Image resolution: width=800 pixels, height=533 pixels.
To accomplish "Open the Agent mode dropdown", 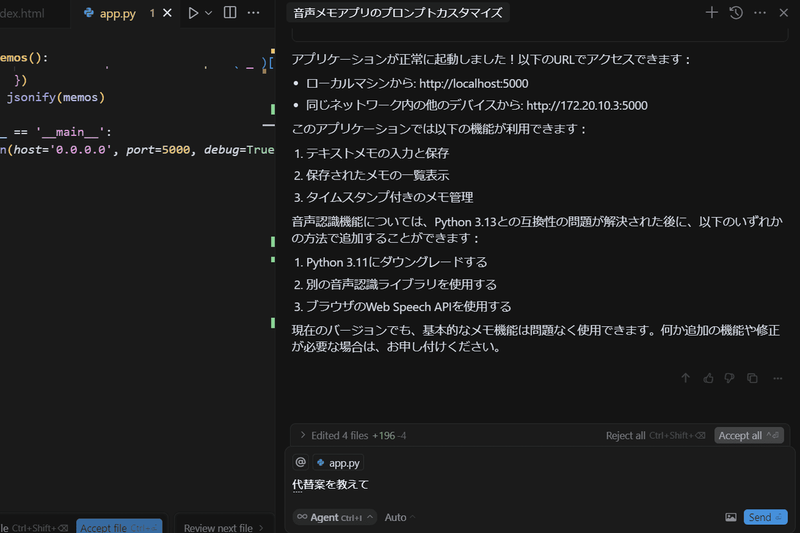I will (x=335, y=517).
